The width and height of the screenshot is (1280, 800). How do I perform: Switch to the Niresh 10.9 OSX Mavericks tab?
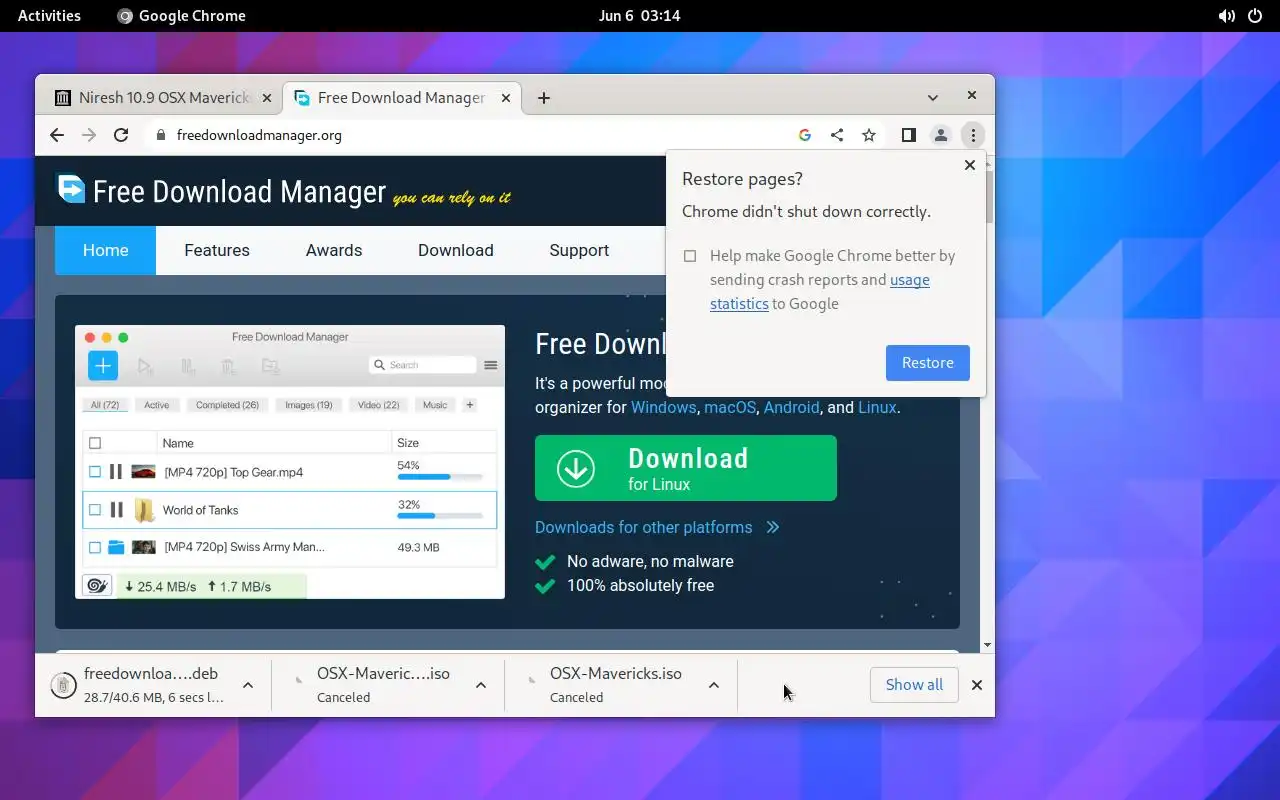point(163,98)
